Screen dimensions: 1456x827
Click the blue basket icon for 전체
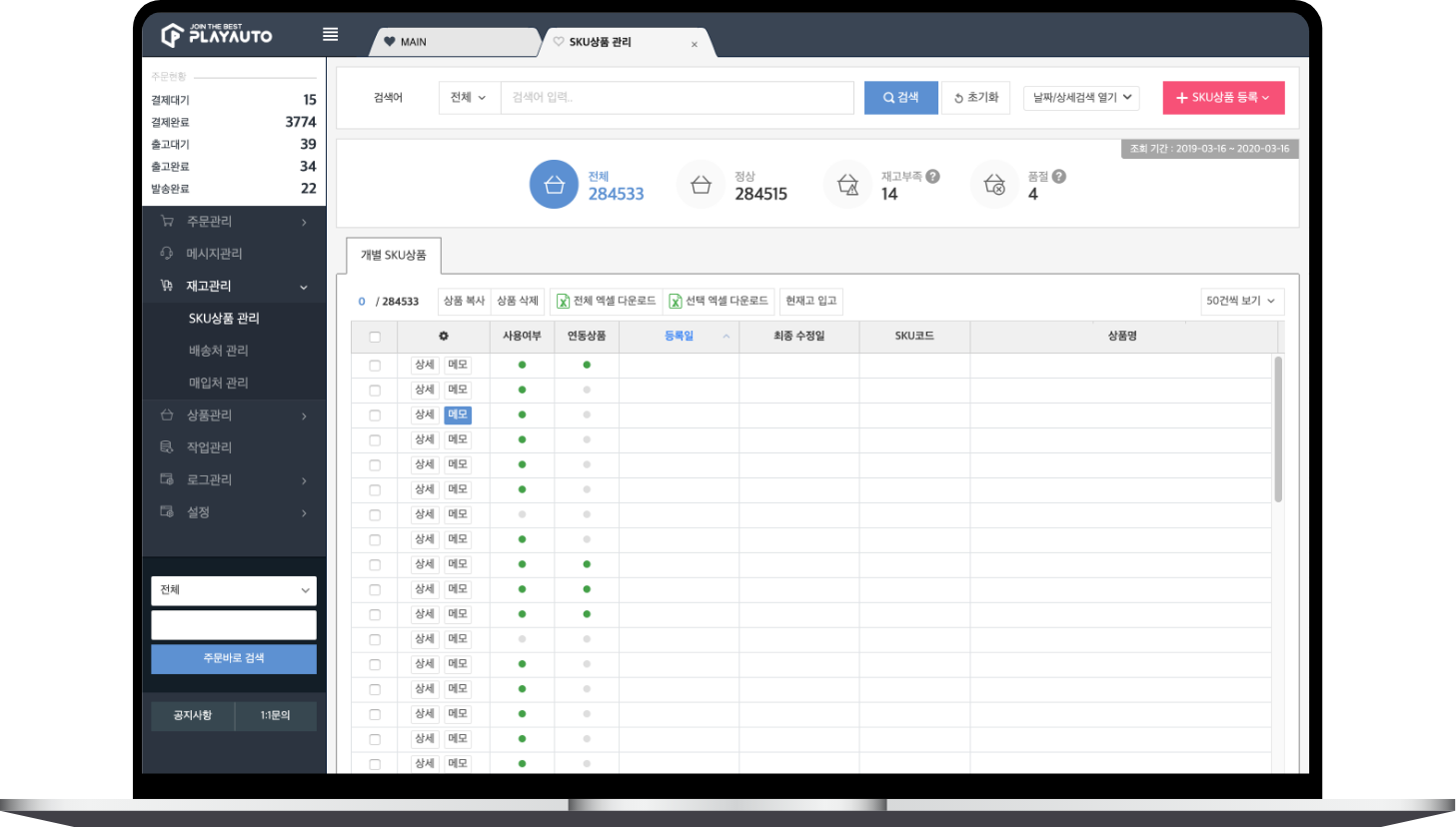(x=554, y=185)
